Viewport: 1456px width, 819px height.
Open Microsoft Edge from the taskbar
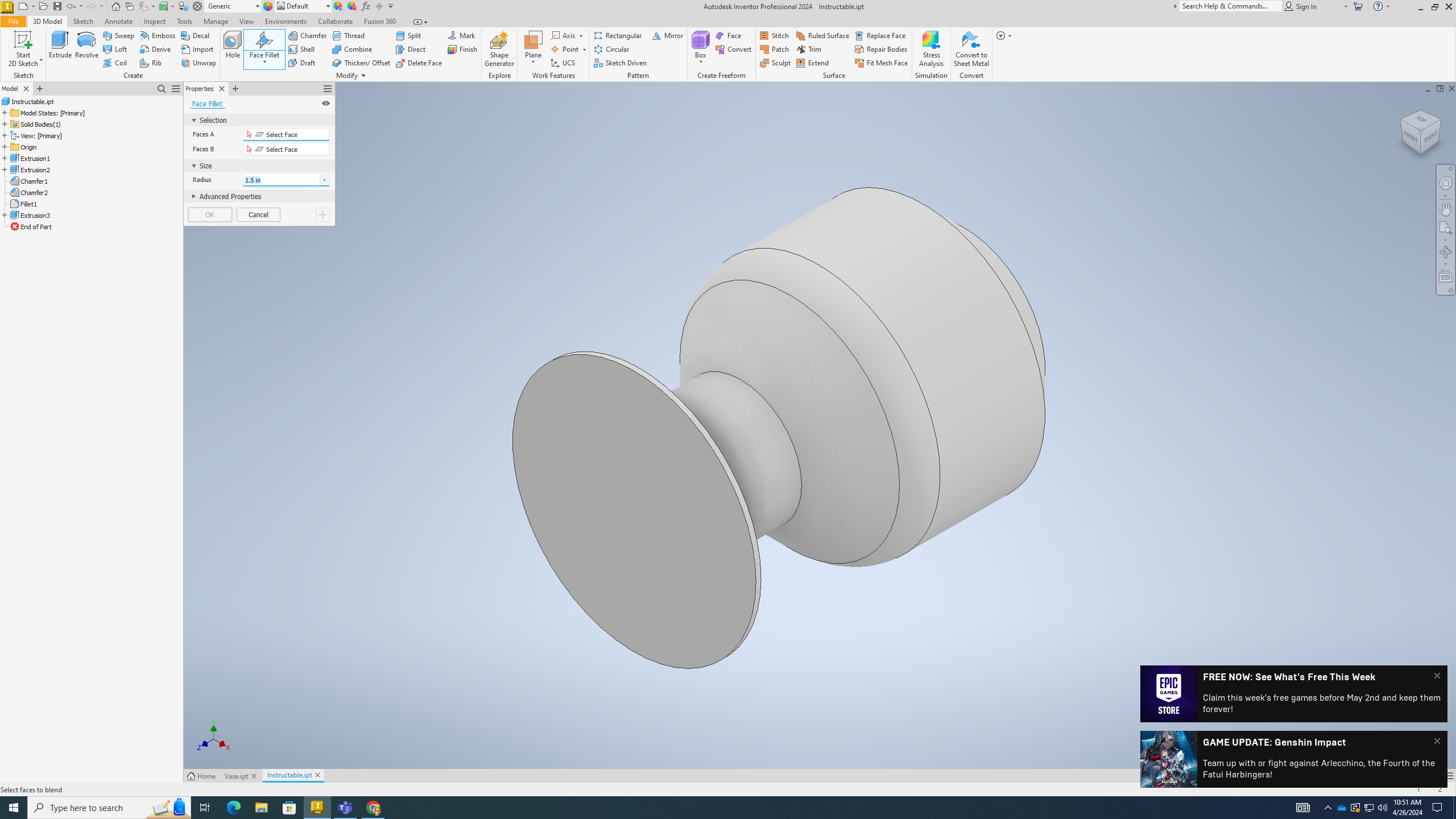click(234, 808)
